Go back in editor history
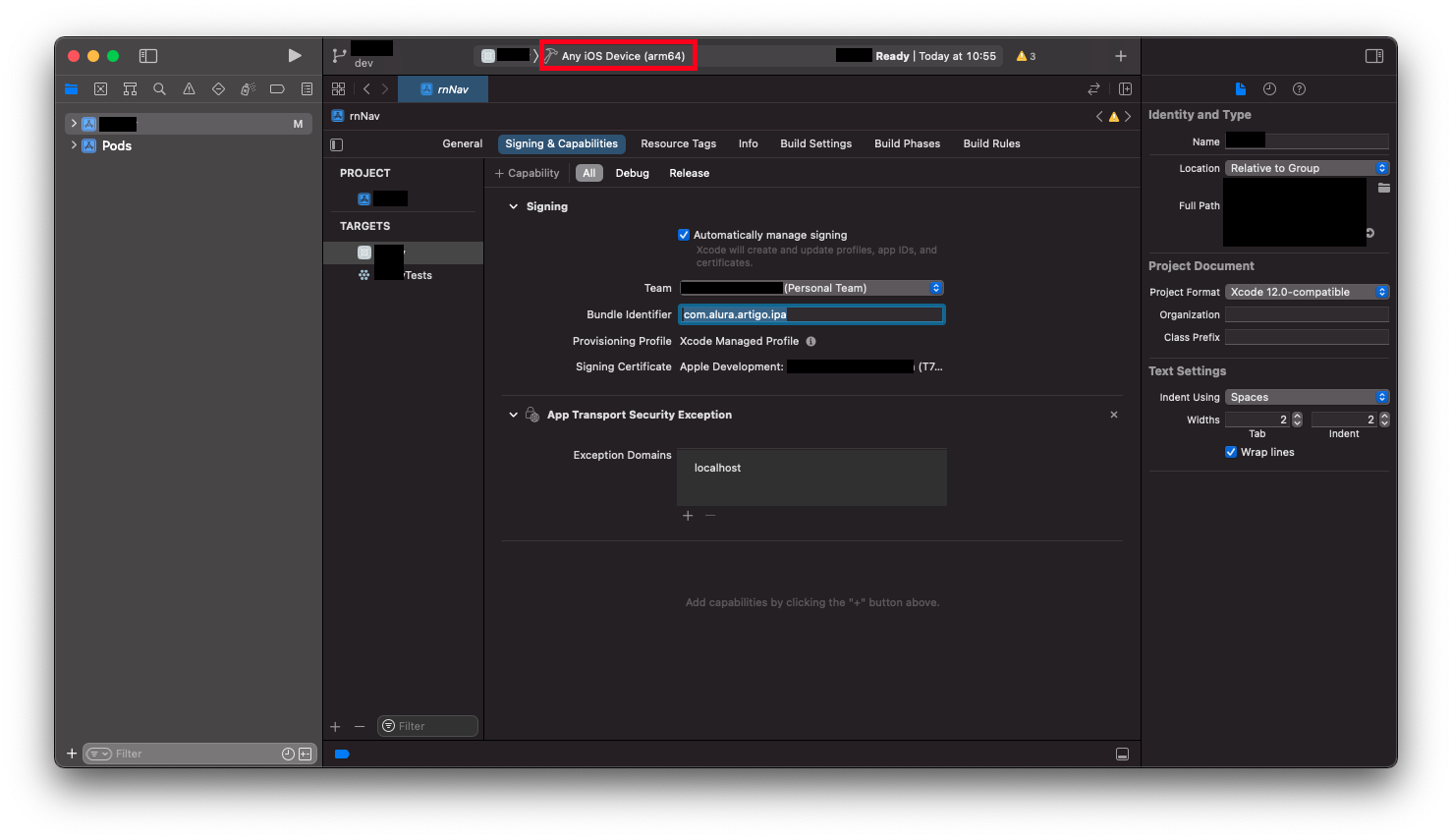Screen dimensions: 1452x840 coord(366,89)
